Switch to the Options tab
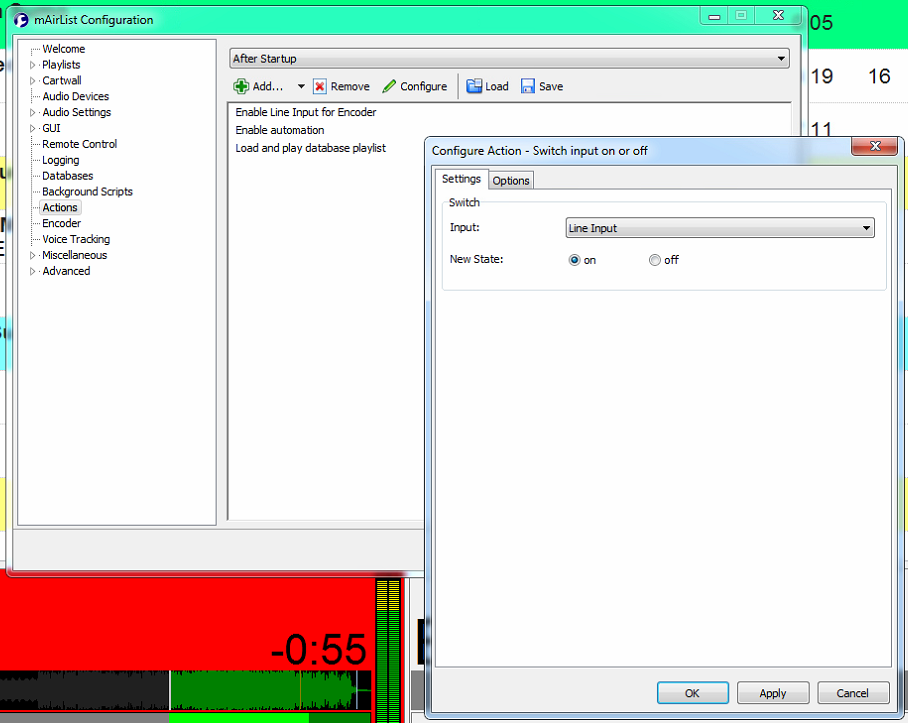The height and width of the screenshot is (723, 908). (x=511, y=181)
